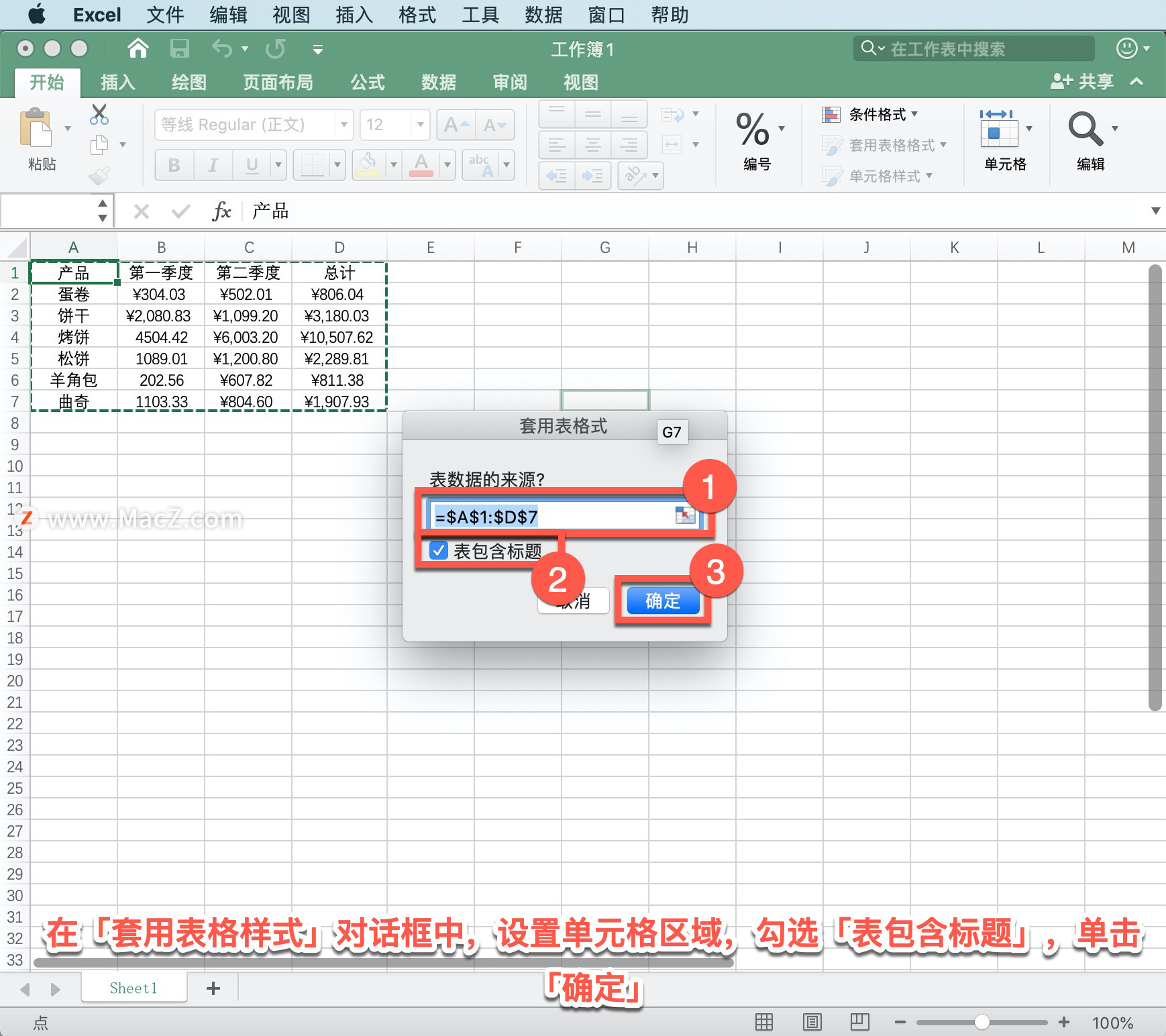Click range selector icon in dialog field
The image size is (1166, 1036).
click(x=685, y=515)
